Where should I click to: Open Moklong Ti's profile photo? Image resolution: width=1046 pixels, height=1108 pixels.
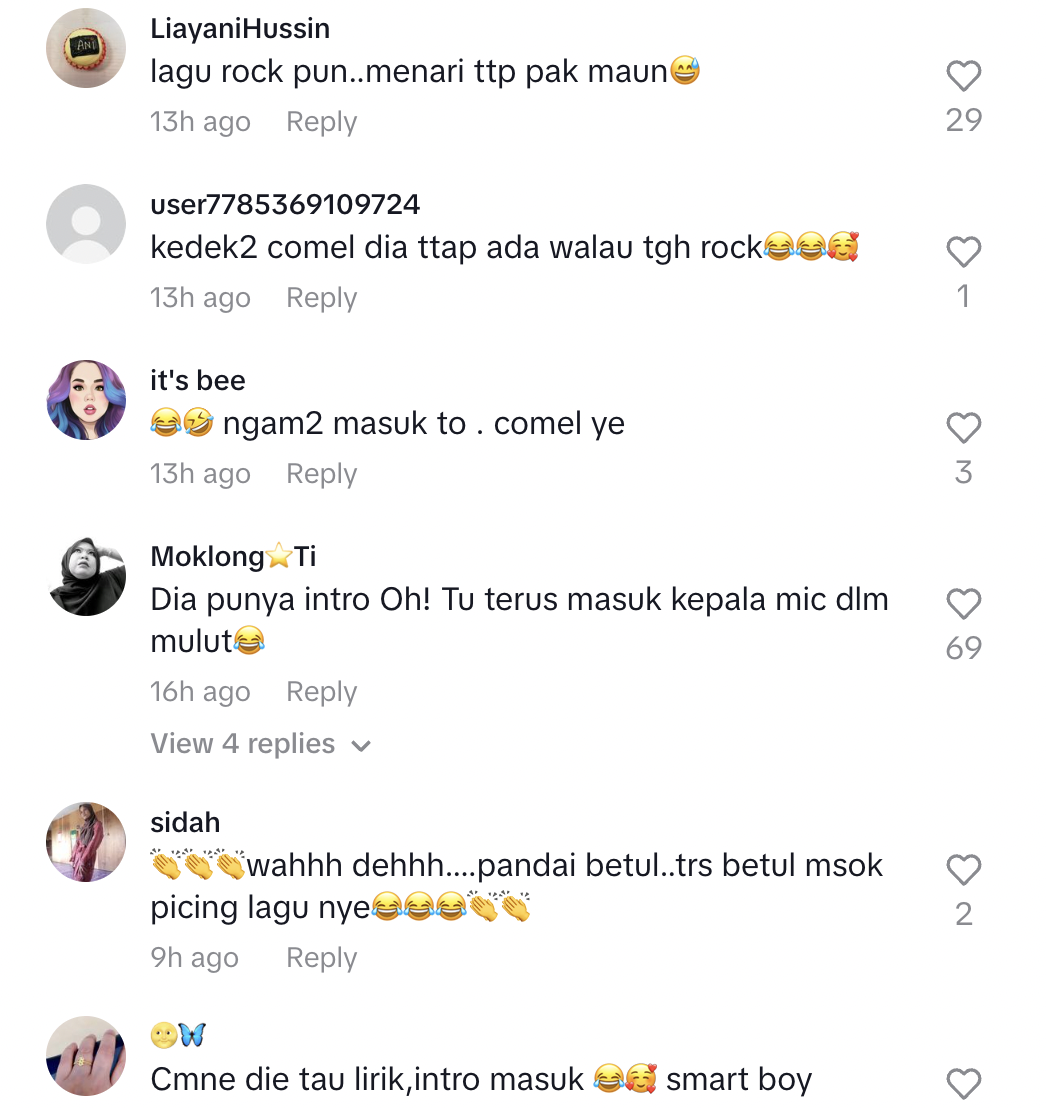87,576
